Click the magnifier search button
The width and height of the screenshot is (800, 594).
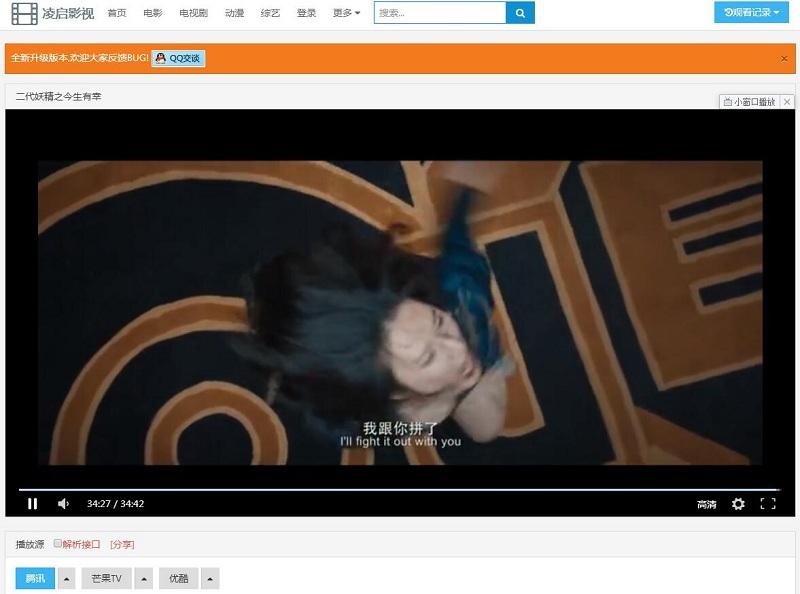pos(520,13)
